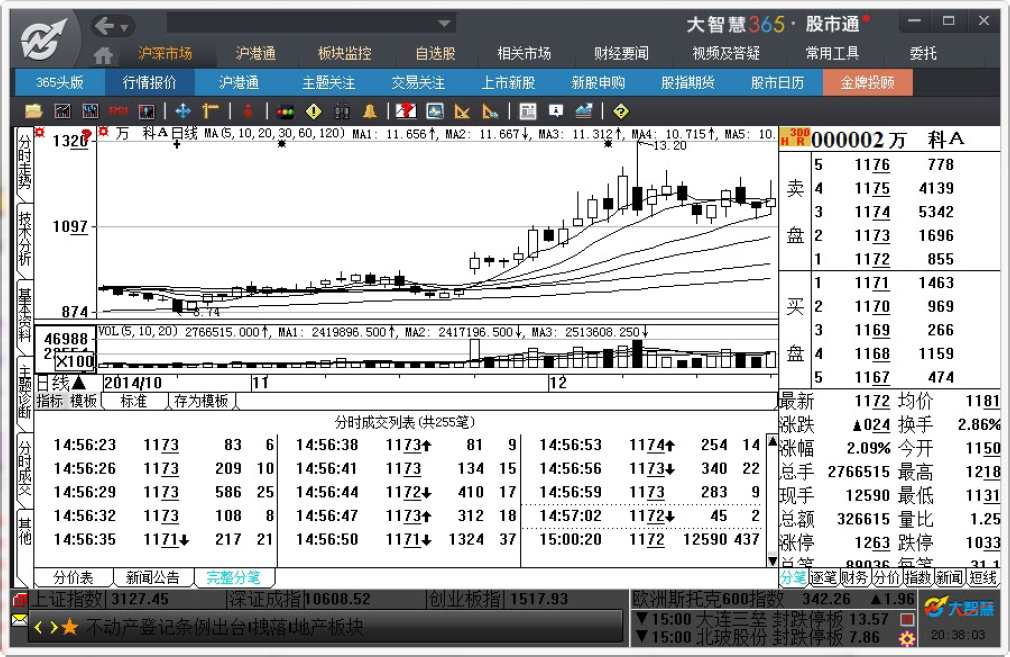Switch to the 分价表 bottom tab
Image resolution: width=1010 pixels, height=657 pixels.
(73, 578)
